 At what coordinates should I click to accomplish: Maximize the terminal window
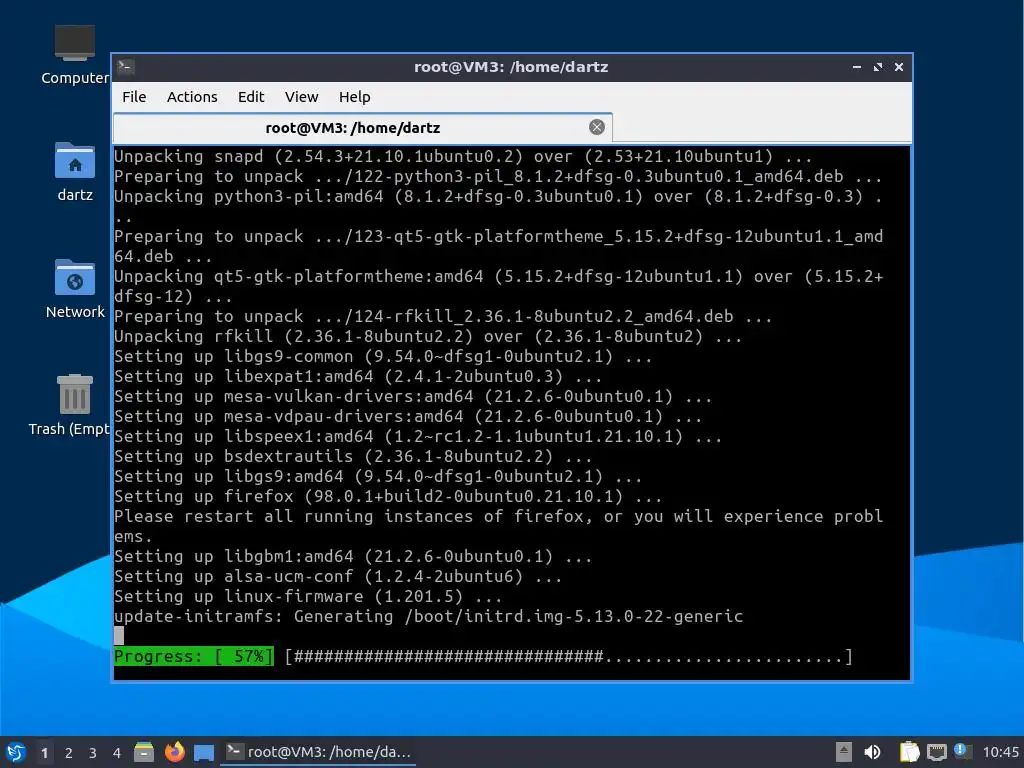click(878, 67)
